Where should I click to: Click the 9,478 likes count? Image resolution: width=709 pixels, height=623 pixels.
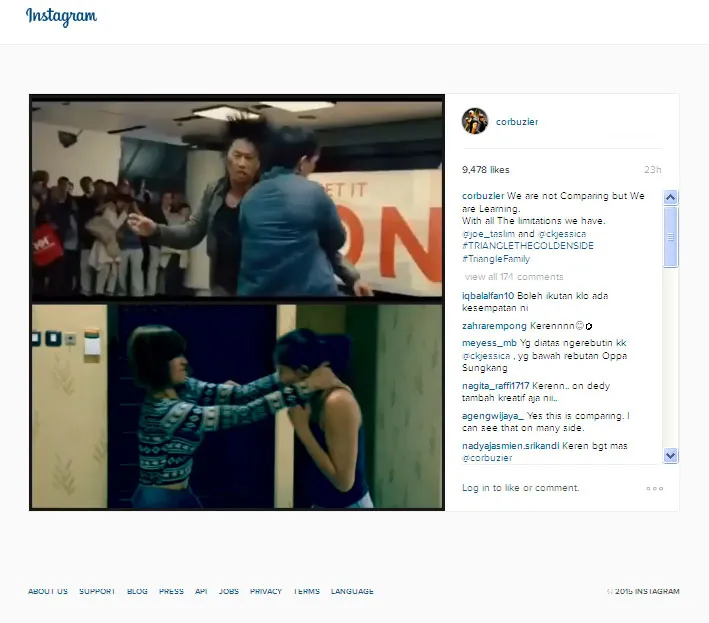pyautogui.click(x=486, y=170)
